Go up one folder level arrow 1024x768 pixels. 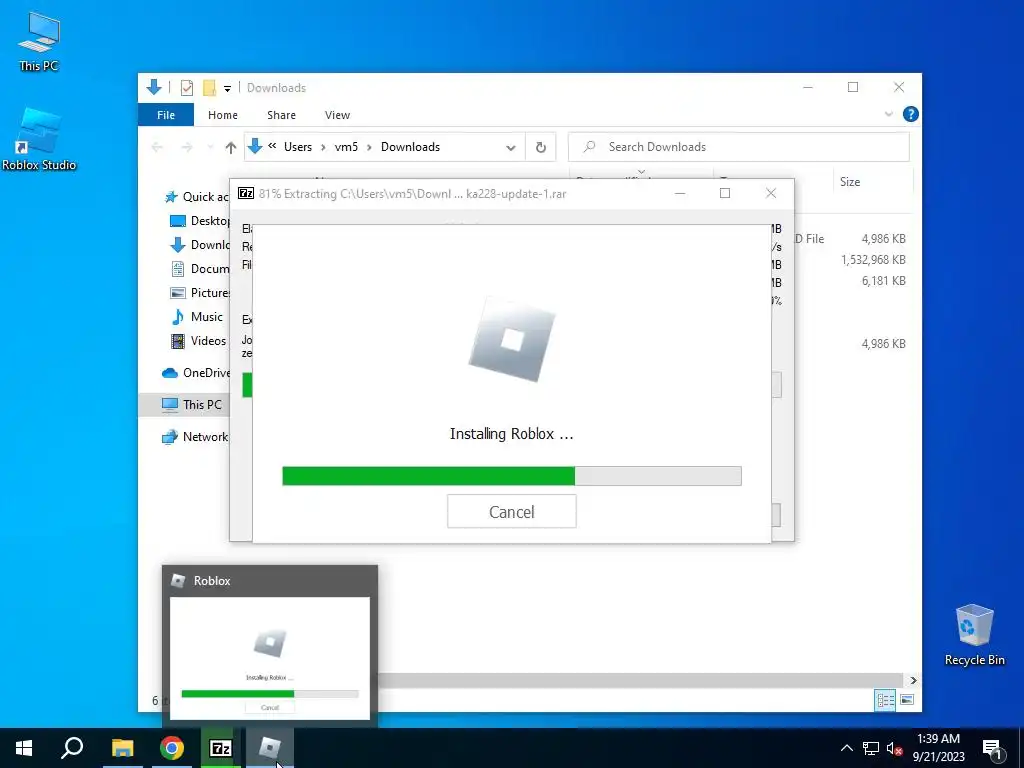coord(231,148)
